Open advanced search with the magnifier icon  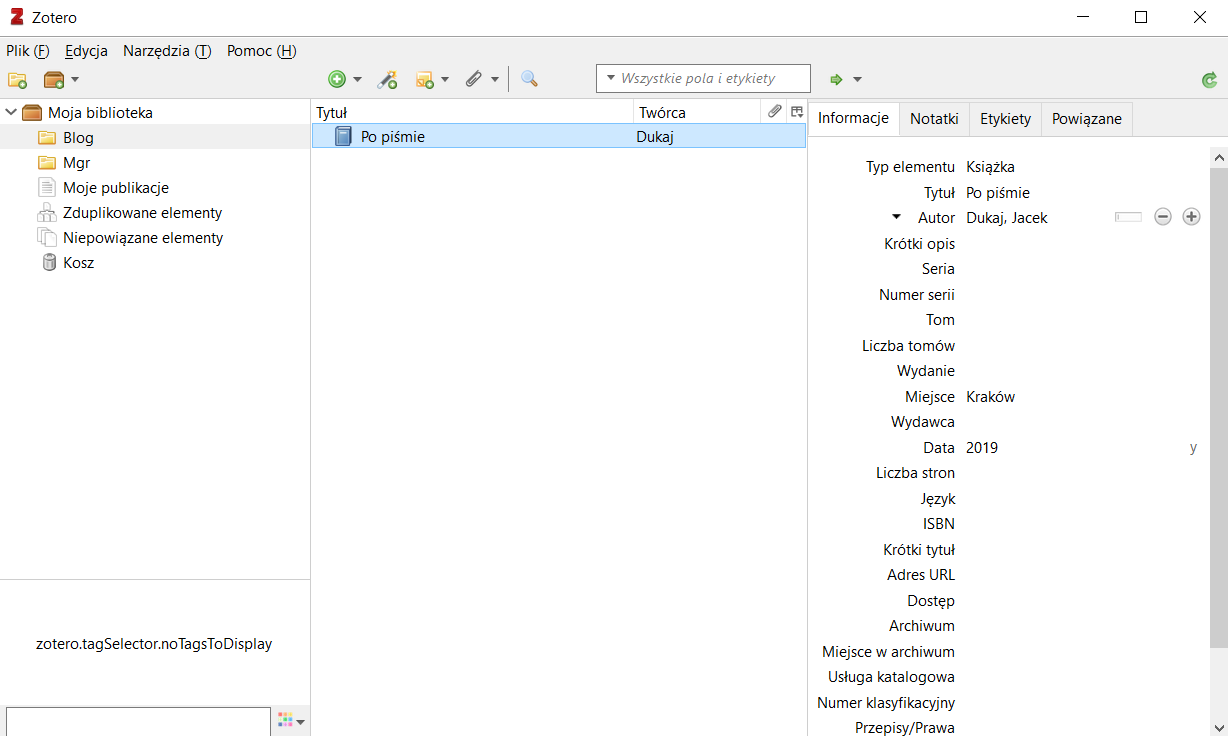coord(528,78)
